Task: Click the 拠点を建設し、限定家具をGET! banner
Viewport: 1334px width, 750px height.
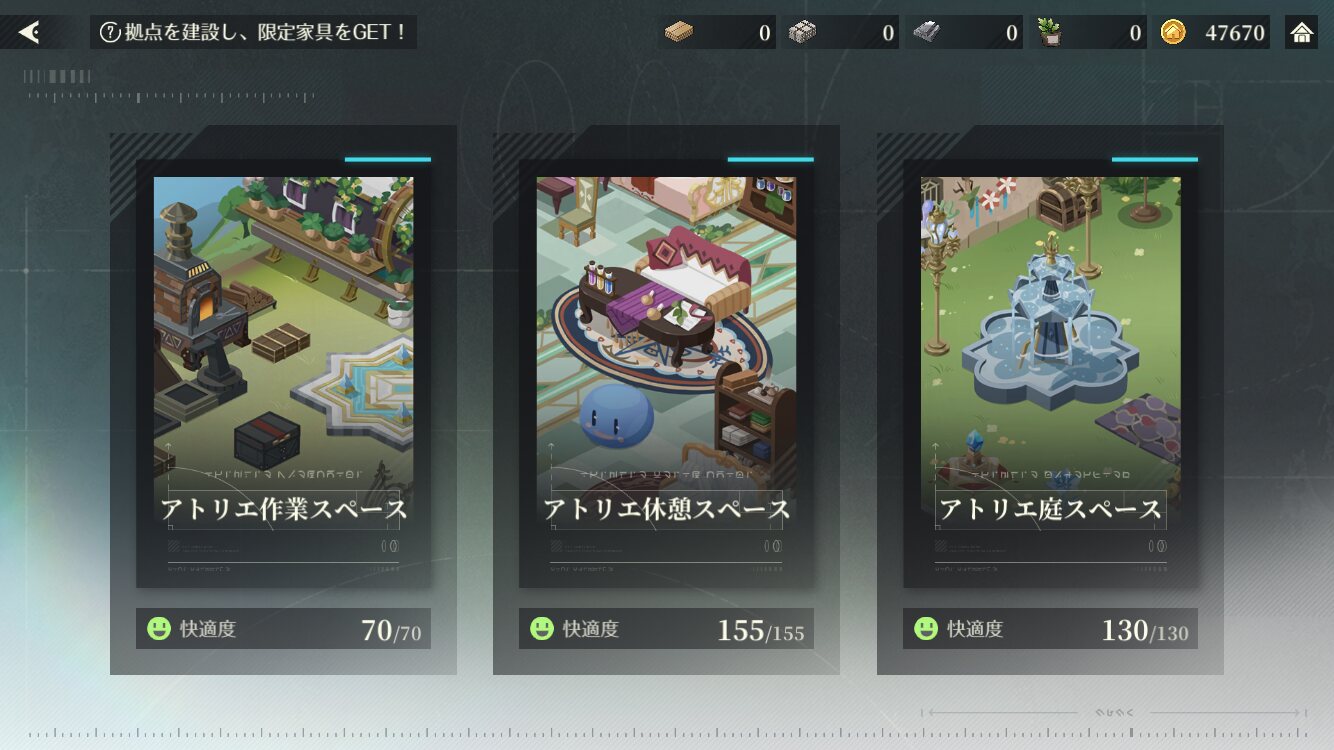Action: pos(254,33)
